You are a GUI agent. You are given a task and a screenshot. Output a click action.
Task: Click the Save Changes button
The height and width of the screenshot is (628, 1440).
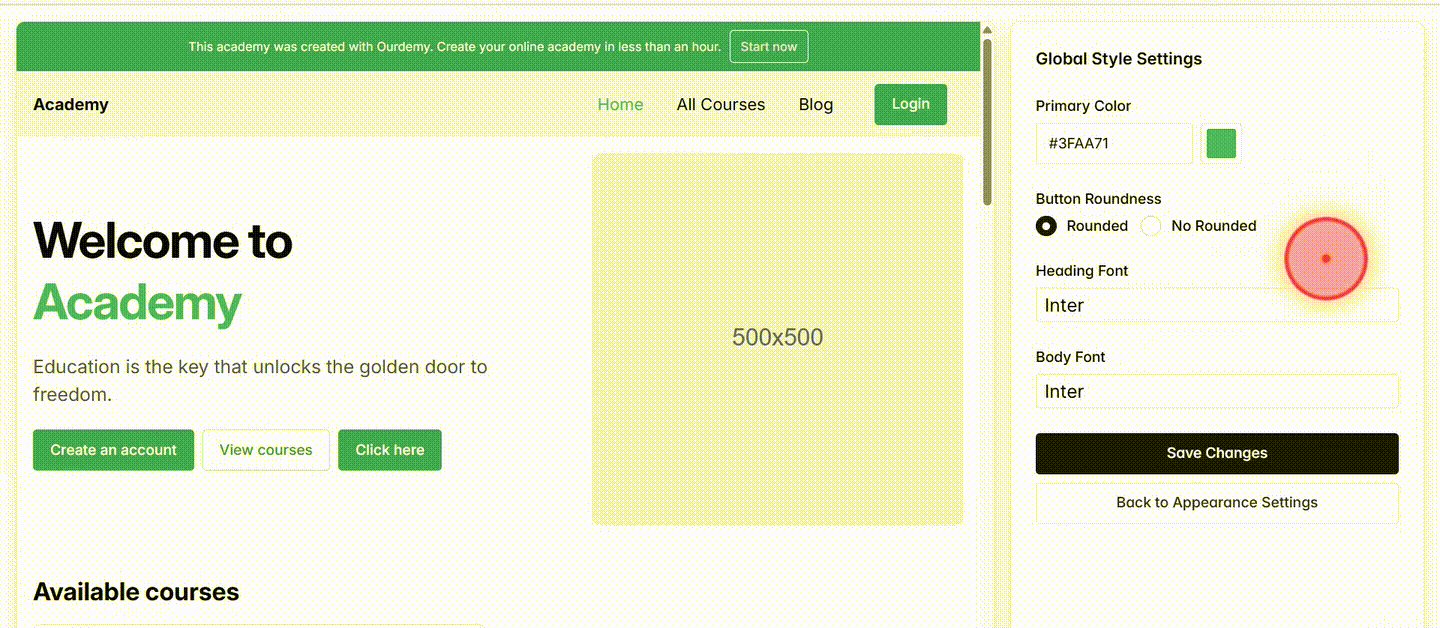point(1216,453)
